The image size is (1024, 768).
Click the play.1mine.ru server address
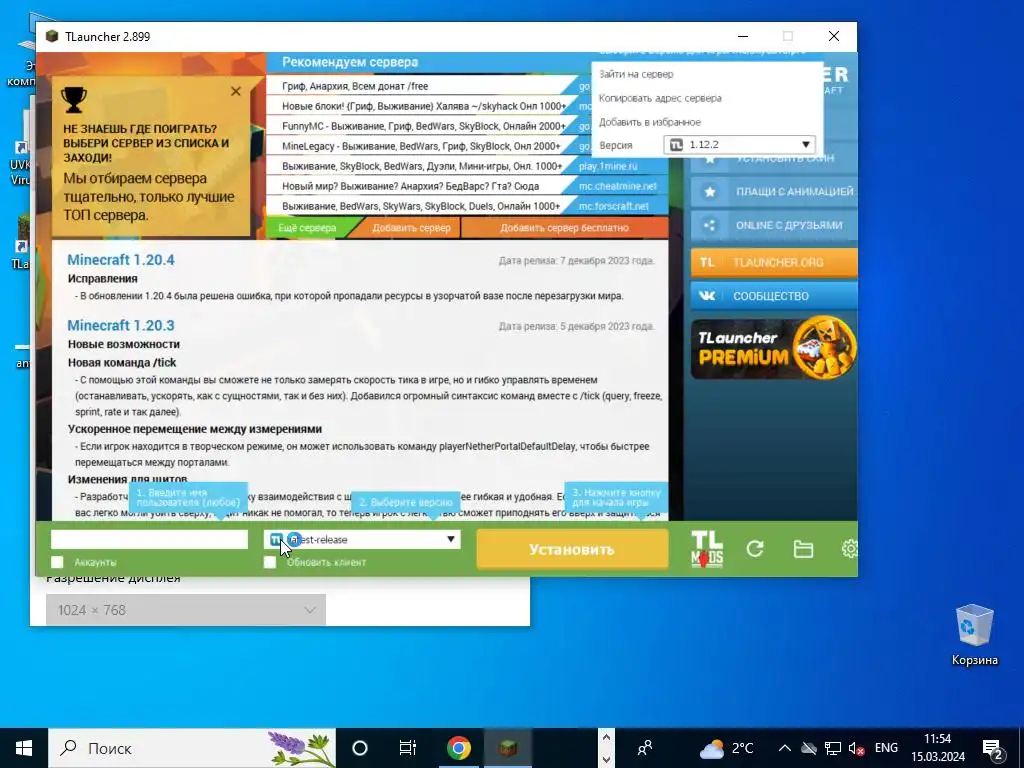point(607,166)
